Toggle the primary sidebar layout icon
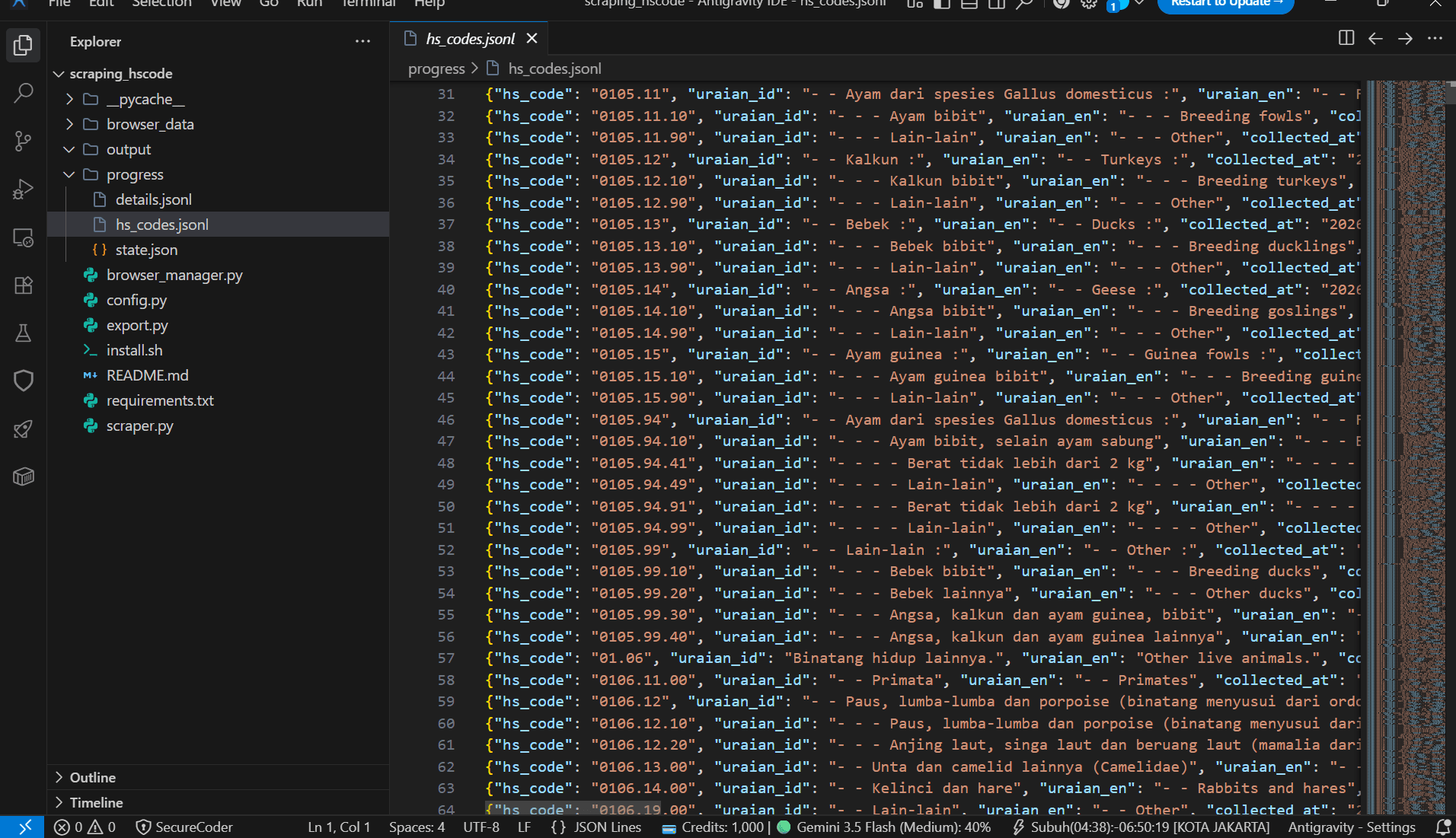 (x=942, y=4)
